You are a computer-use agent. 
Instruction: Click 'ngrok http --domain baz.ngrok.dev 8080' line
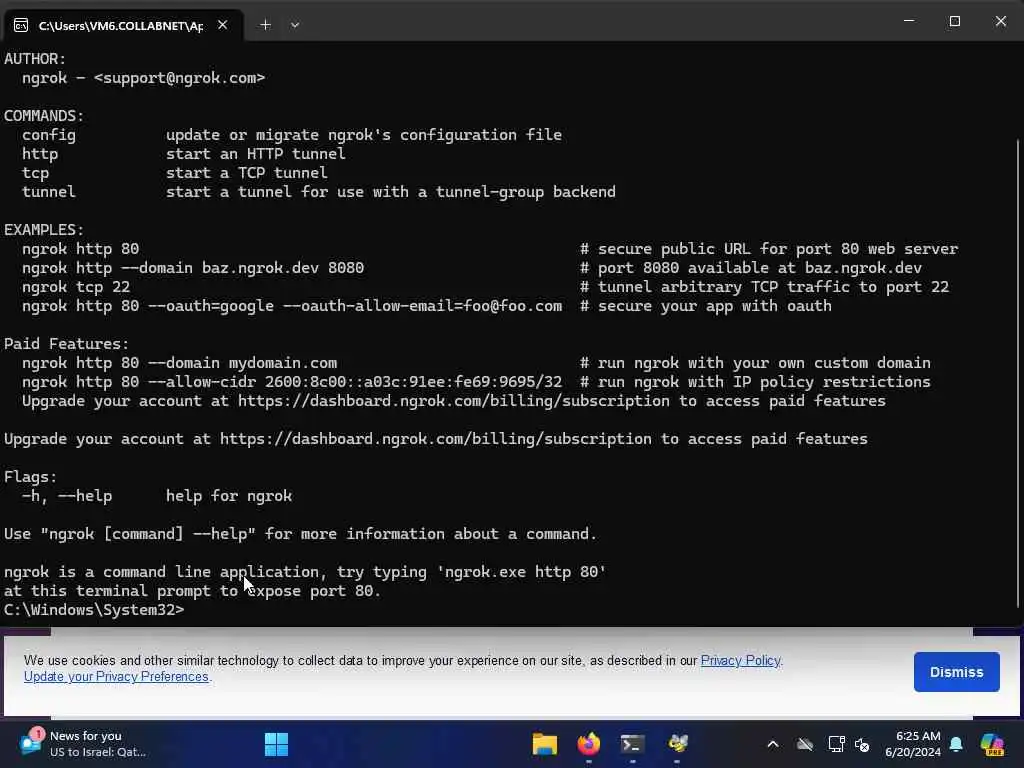(x=193, y=268)
